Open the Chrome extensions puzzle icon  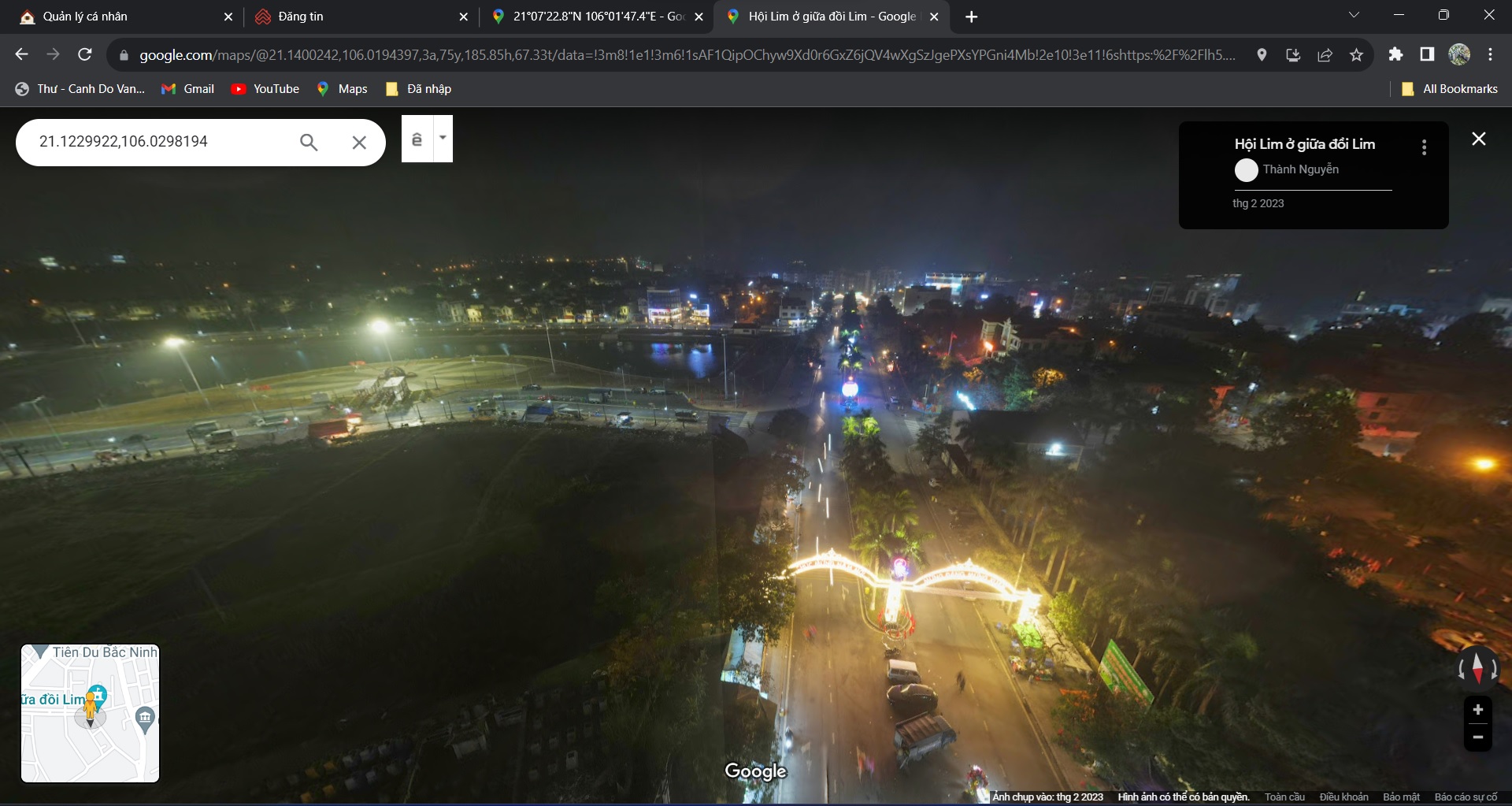[x=1395, y=54]
